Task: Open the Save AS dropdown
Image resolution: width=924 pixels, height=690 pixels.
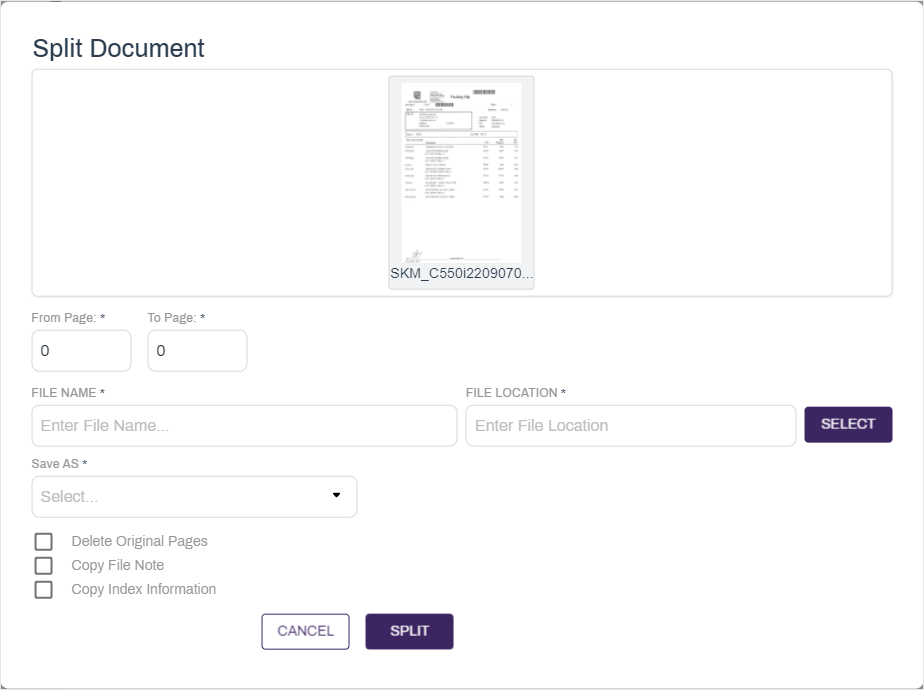Action: click(x=194, y=497)
